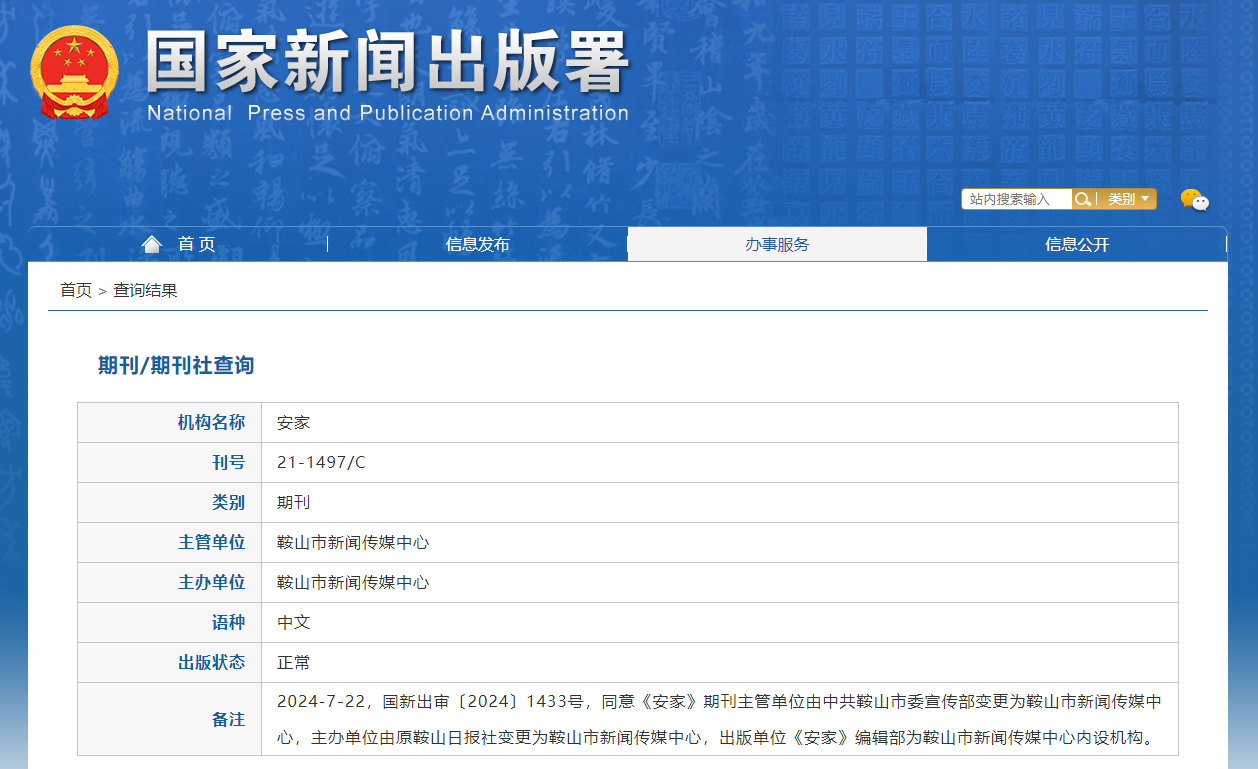Click the 机构名称 label cell
Viewport: 1258px width, 769px height.
(170, 422)
